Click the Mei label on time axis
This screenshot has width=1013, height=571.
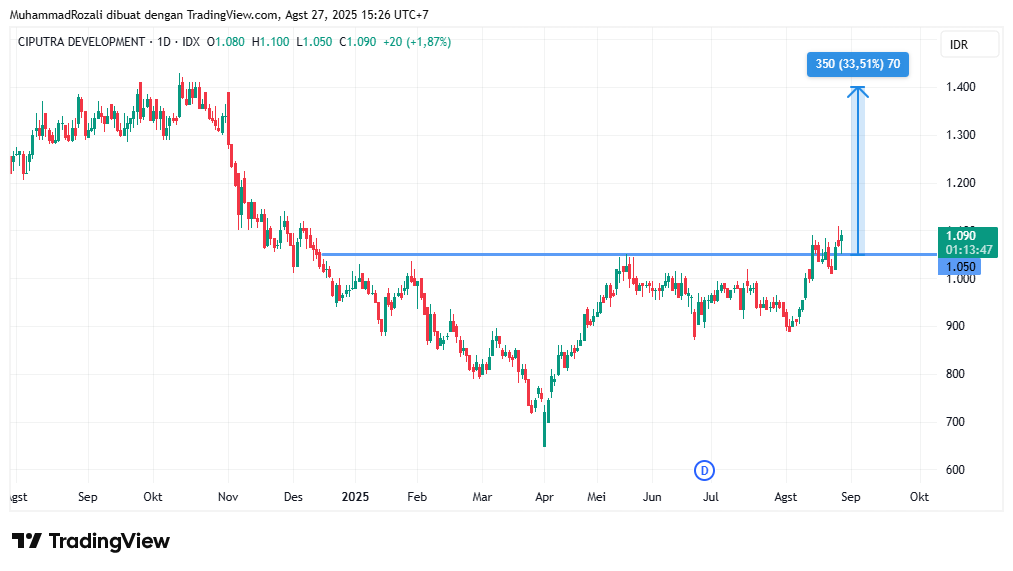click(596, 497)
